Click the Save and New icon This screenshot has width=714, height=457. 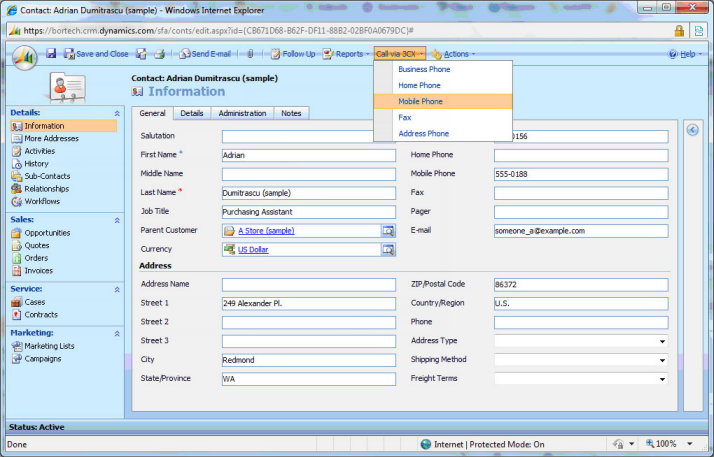click(142, 54)
